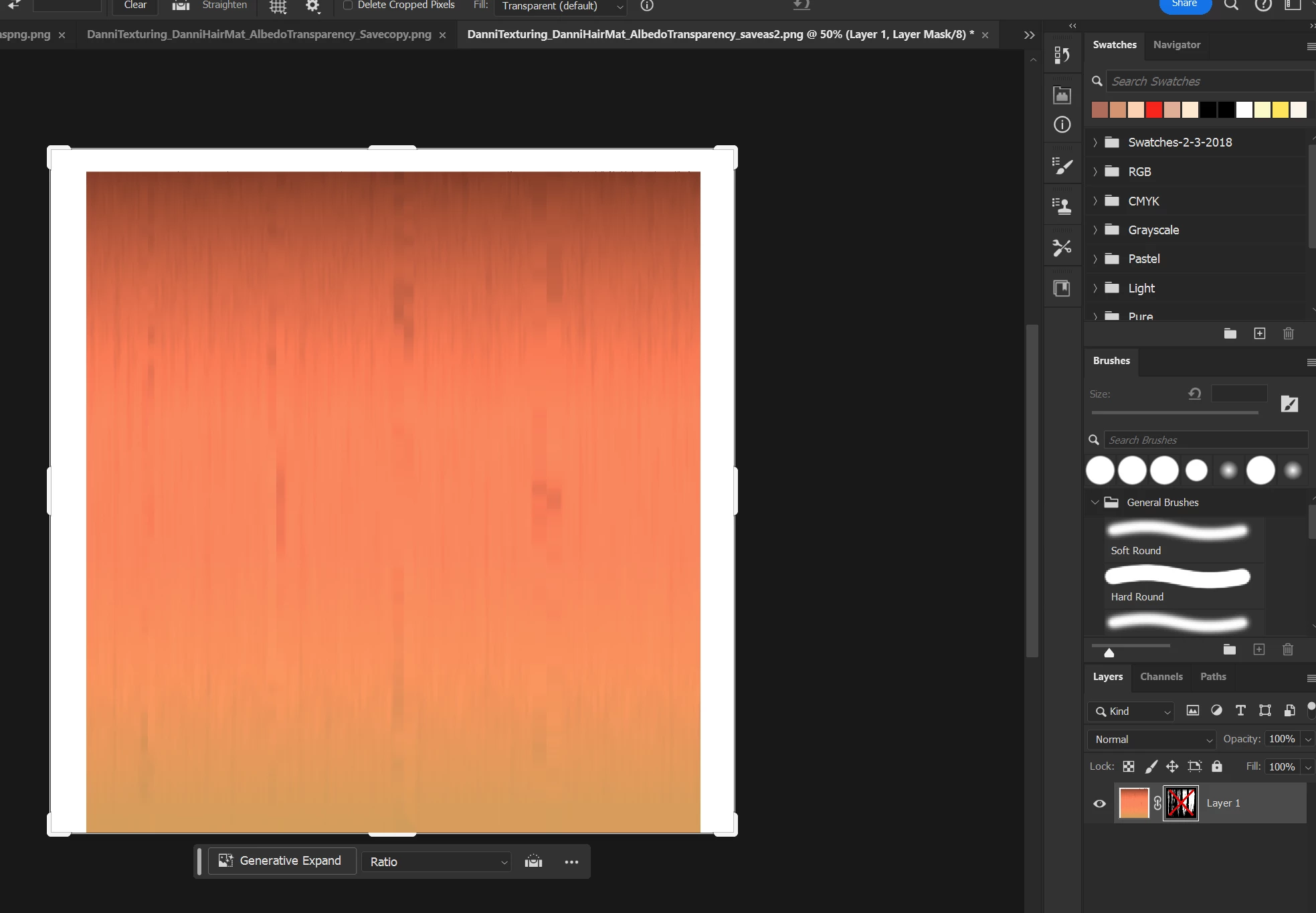
Task: Enable the Delete Cropped Pixels checkbox
Action: (x=348, y=5)
